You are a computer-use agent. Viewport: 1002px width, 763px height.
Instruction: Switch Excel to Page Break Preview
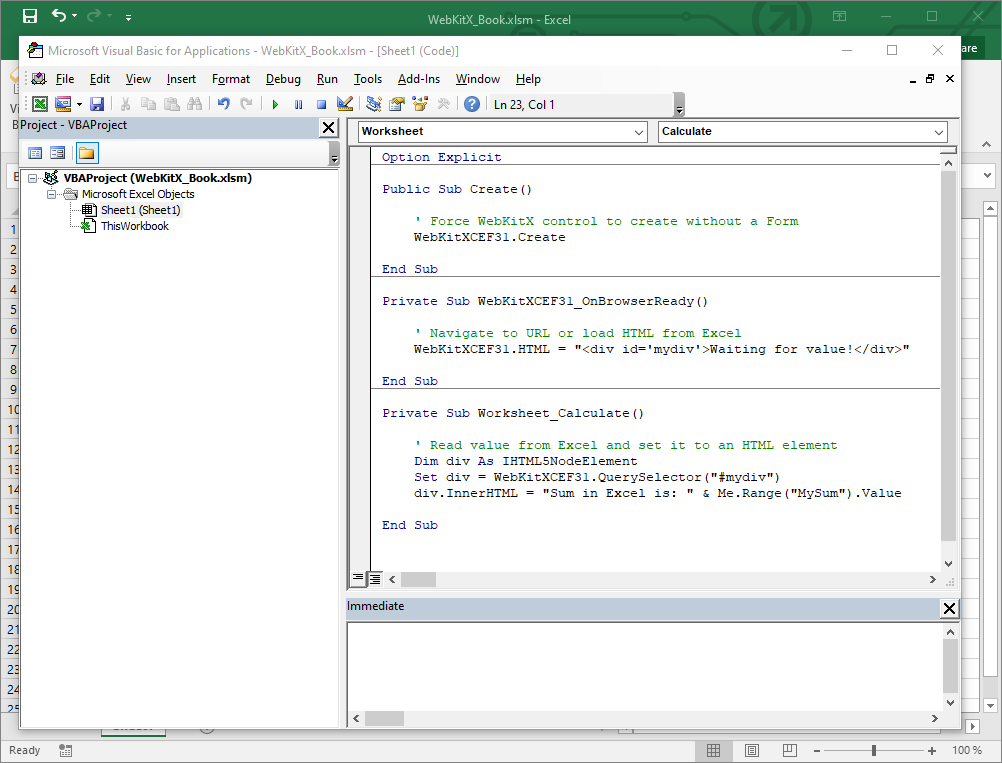tap(790, 750)
